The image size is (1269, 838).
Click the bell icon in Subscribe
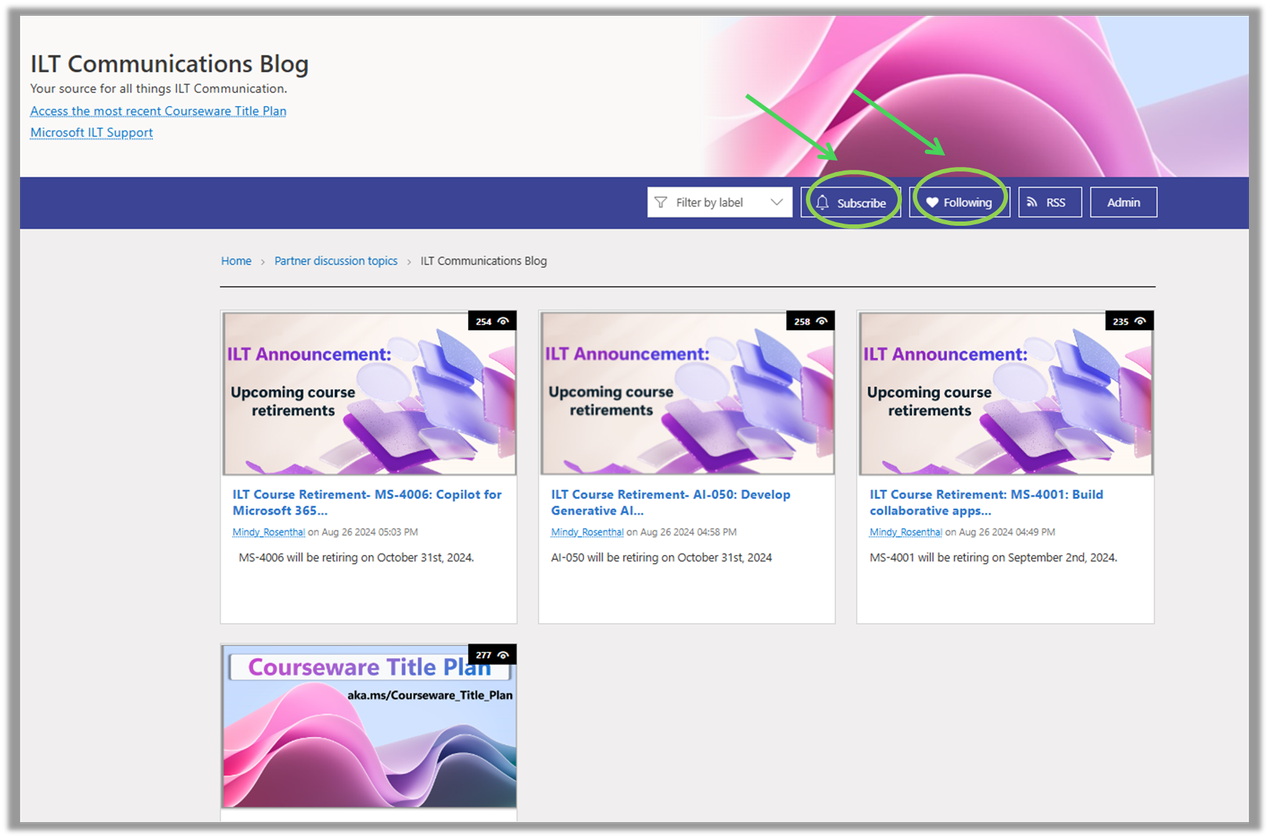(x=823, y=203)
